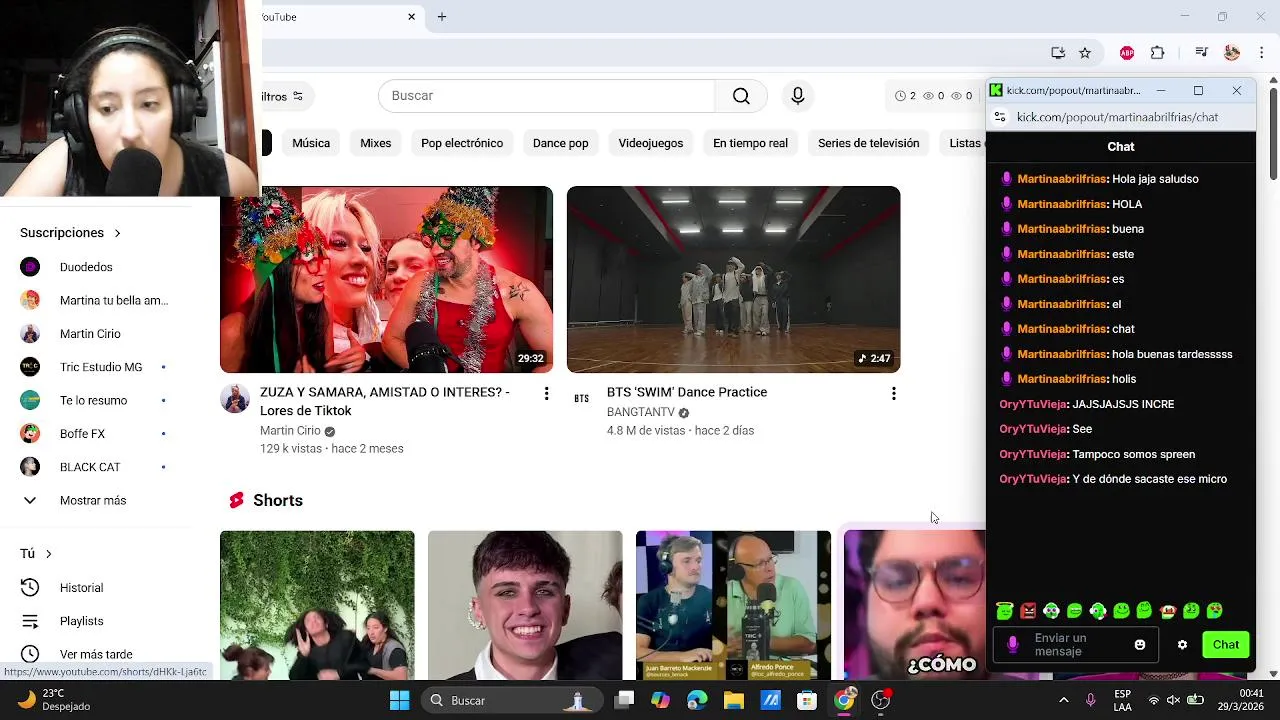
Task: Open Boffe FX subscription channel
Action: (x=82, y=434)
